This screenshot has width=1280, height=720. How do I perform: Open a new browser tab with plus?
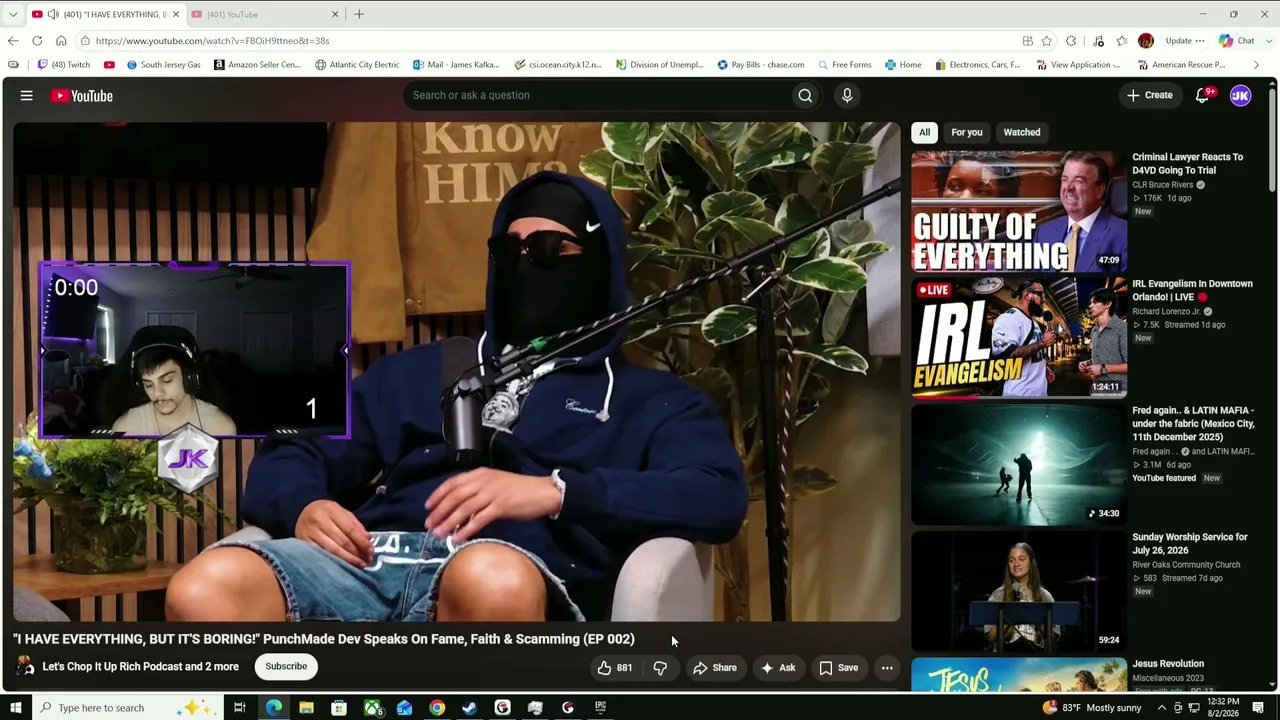359,14
